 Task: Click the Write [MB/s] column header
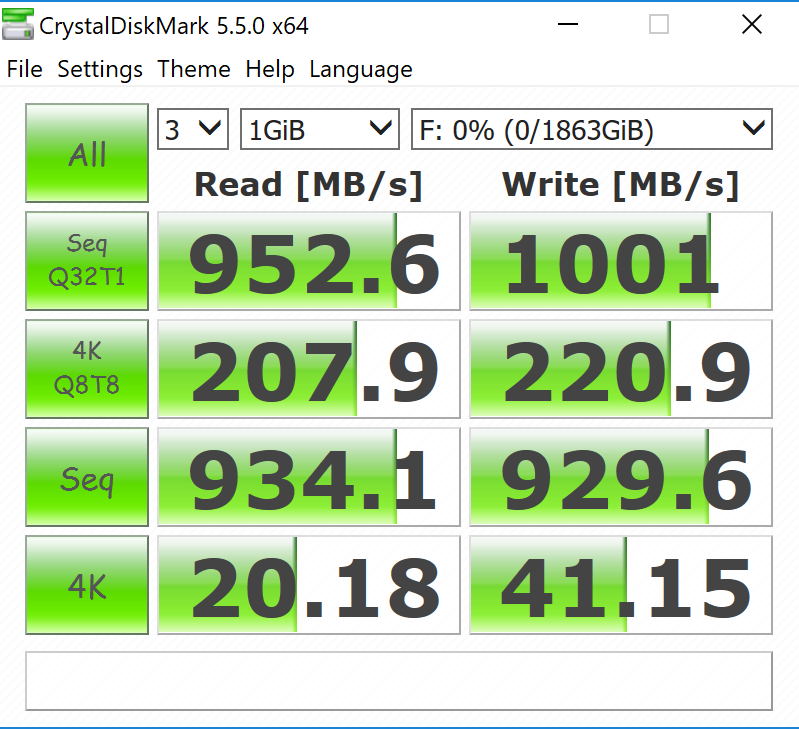pos(621,184)
